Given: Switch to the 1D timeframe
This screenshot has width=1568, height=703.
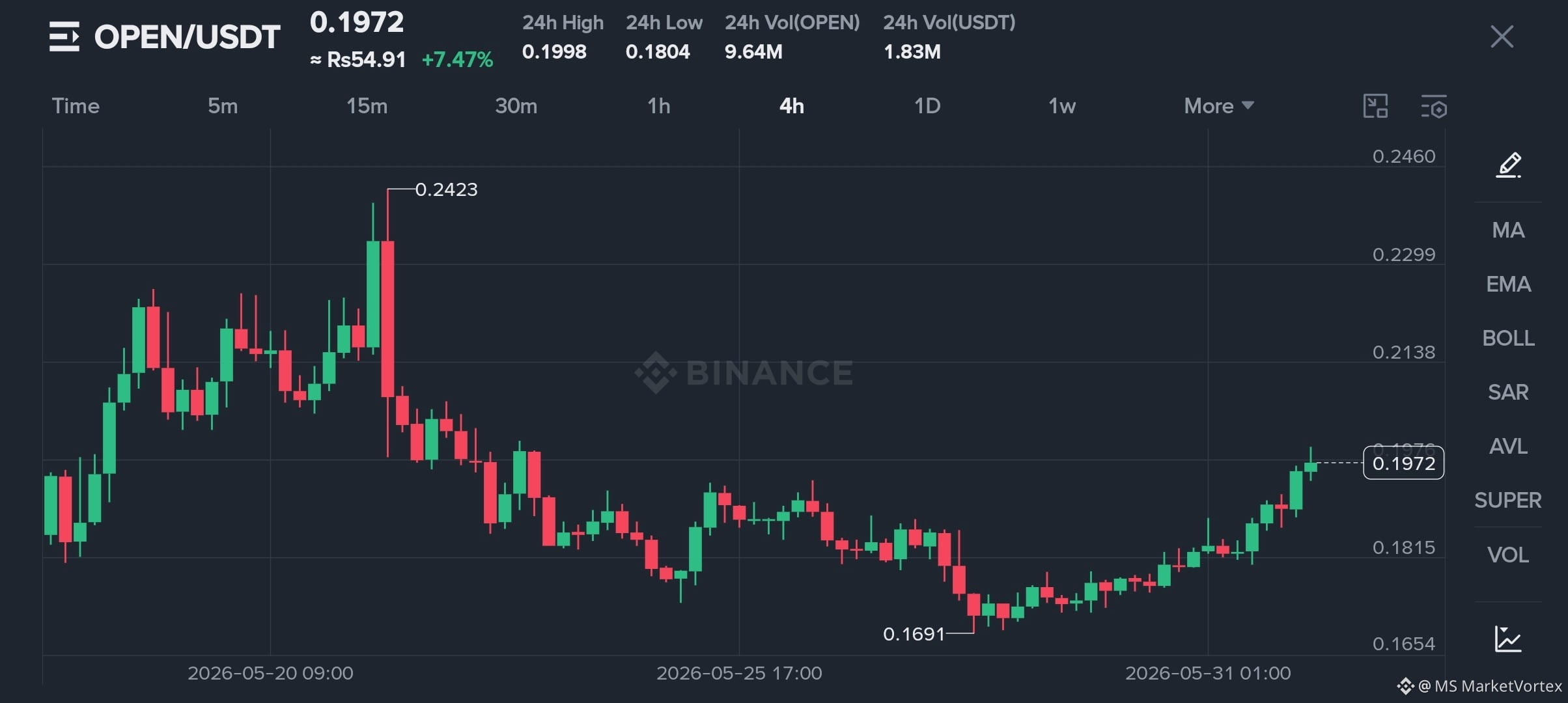Looking at the screenshot, I should pos(927,105).
